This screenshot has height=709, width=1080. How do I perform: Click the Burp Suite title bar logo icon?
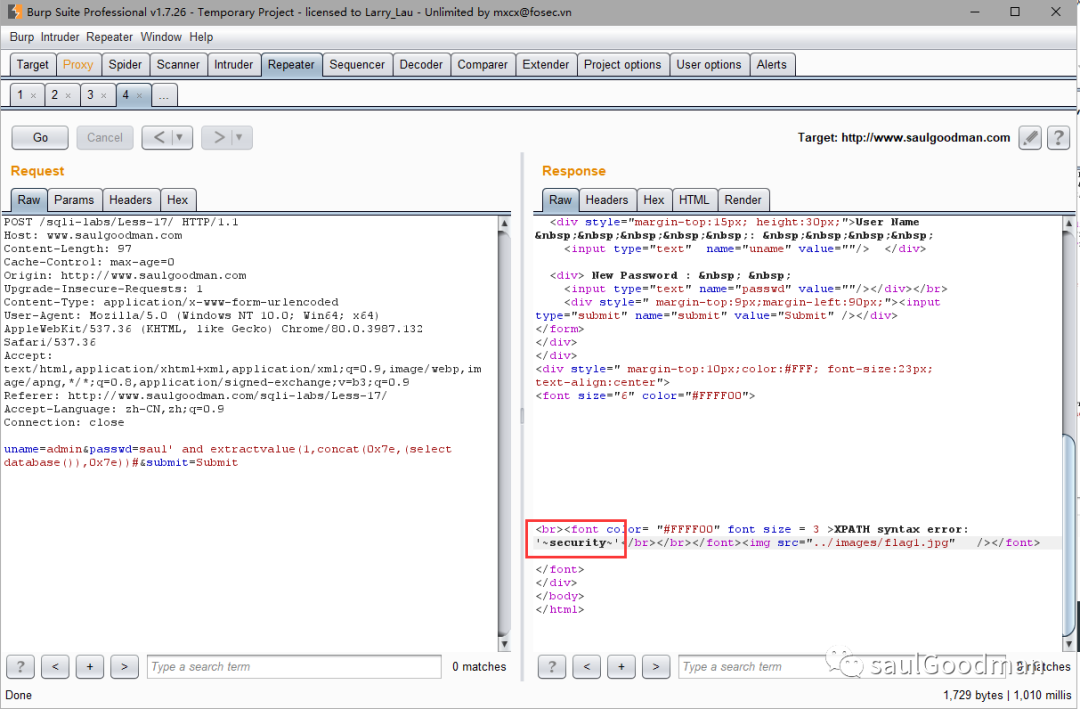14,12
